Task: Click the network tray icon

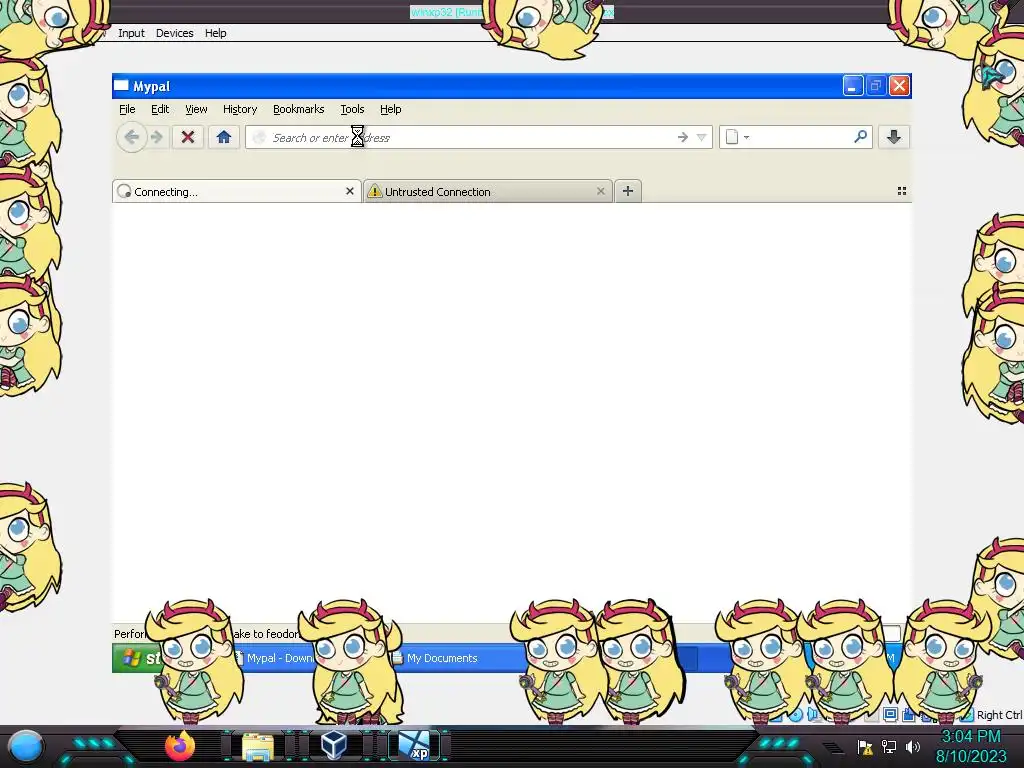Action: tap(889, 747)
